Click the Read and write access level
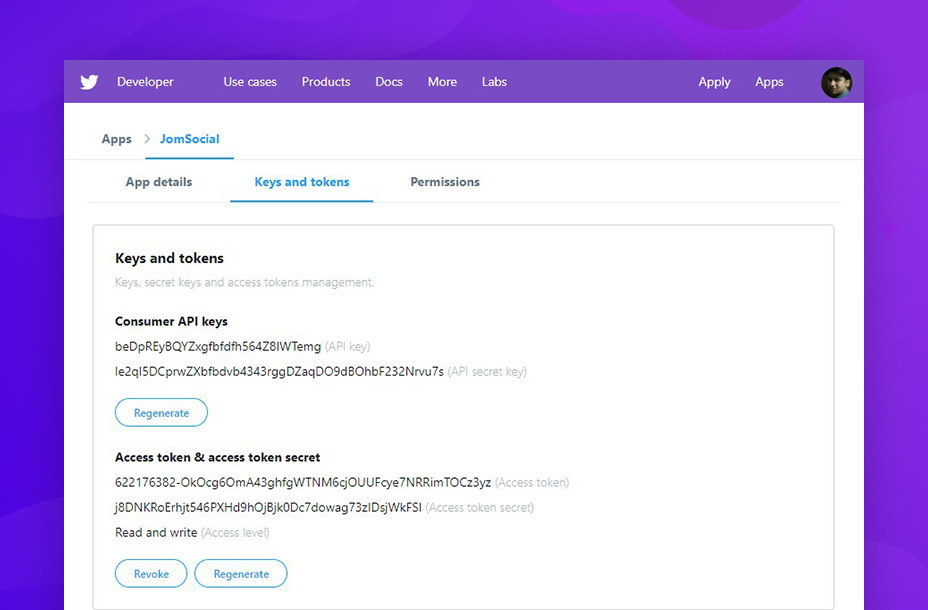928x610 pixels. pyautogui.click(x=156, y=532)
